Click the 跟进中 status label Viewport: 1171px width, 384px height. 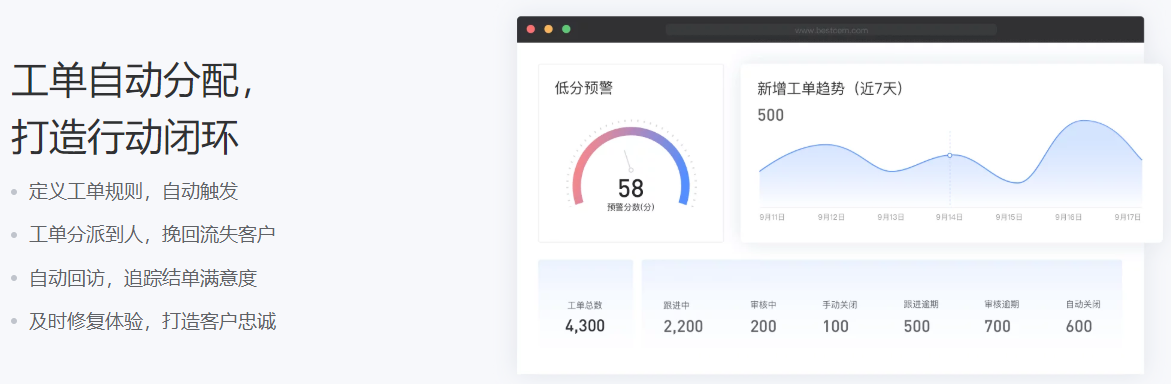click(x=676, y=306)
